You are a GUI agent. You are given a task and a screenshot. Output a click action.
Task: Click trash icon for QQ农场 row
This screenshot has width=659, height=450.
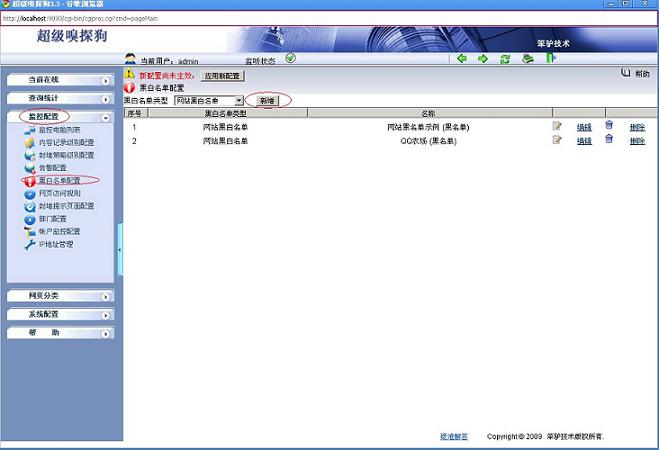609,140
